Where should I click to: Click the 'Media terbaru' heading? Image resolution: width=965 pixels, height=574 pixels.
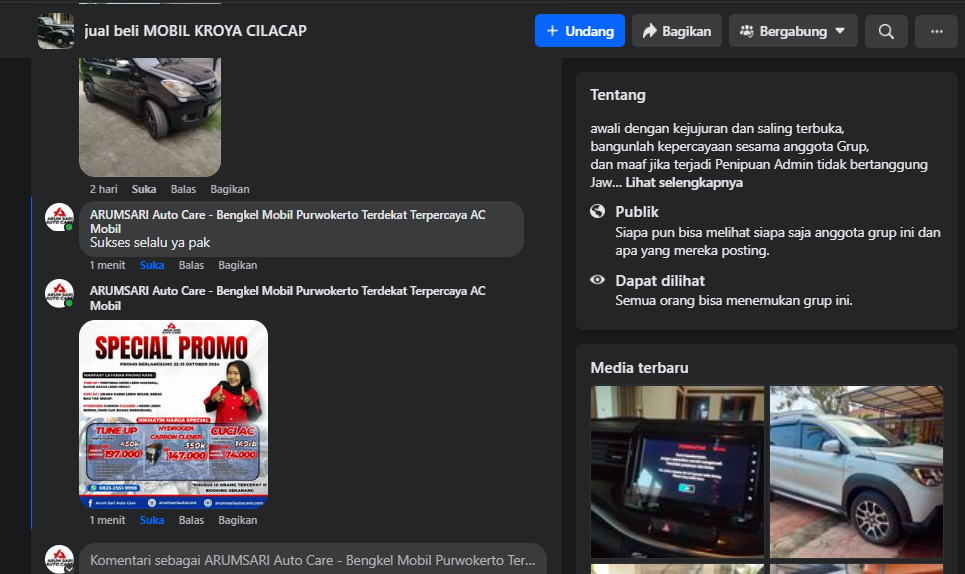point(639,367)
